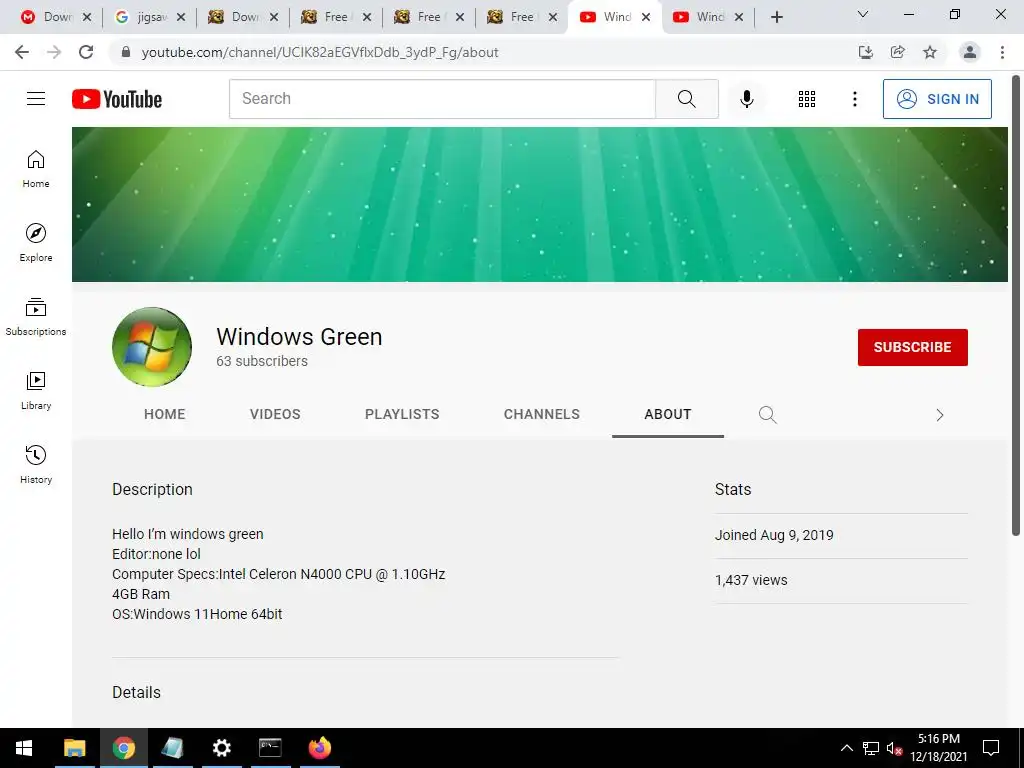Open Explore in the sidebar

click(x=36, y=243)
